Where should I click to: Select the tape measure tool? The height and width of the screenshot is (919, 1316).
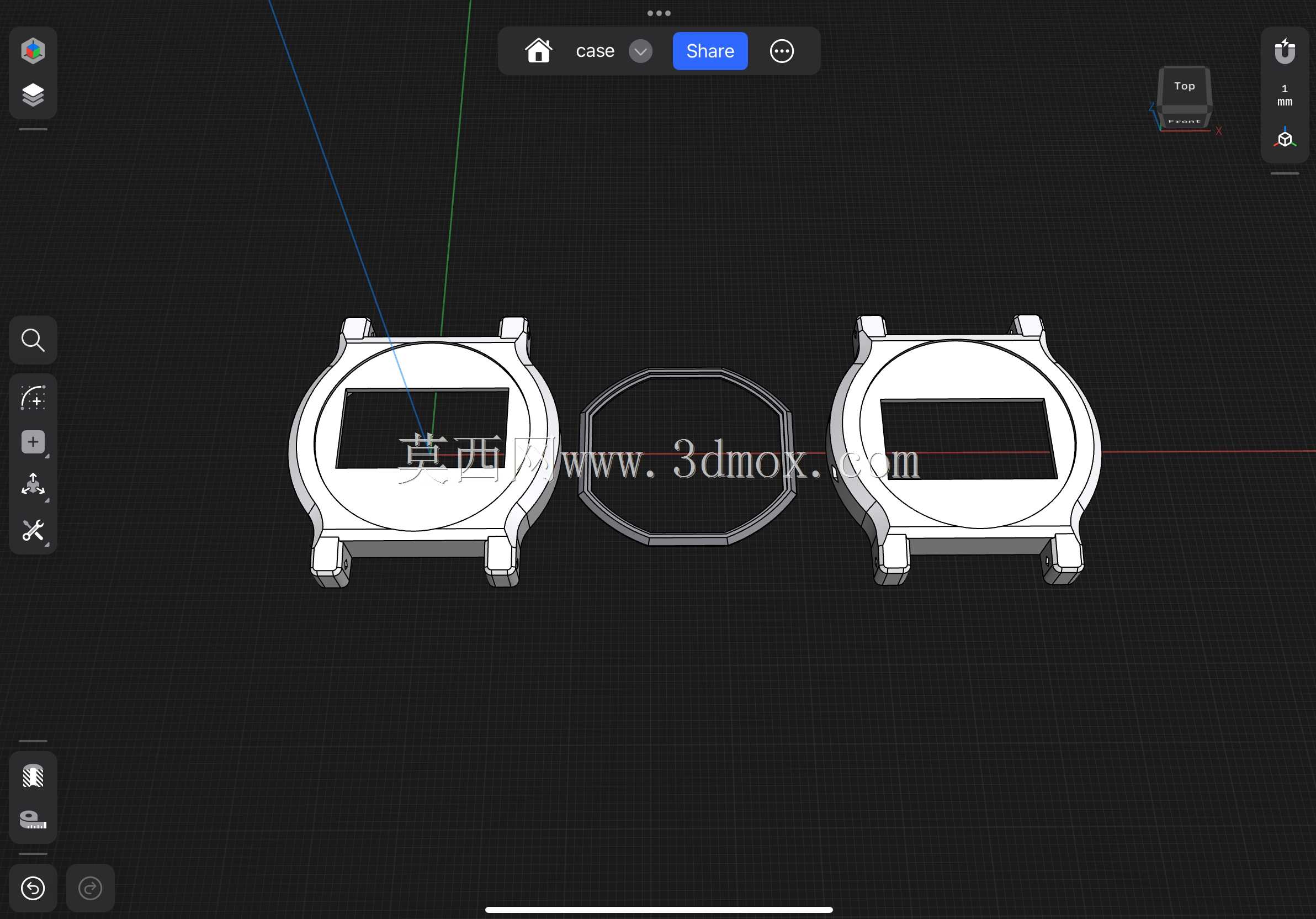pos(33,820)
